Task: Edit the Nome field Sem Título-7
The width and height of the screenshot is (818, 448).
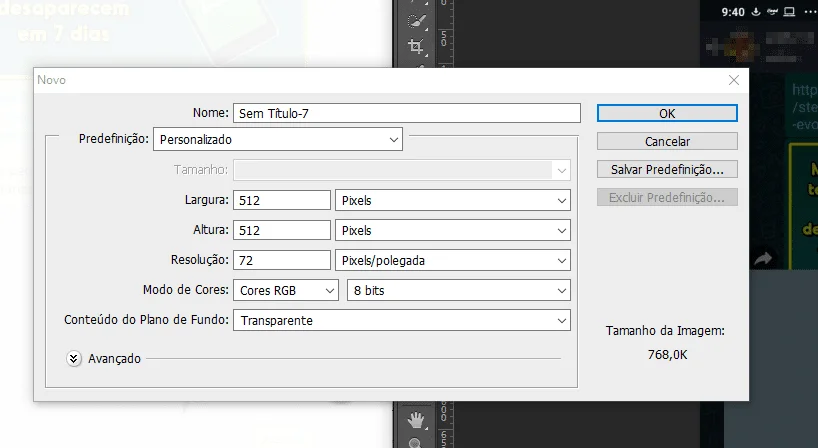Action: [x=406, y=113]
